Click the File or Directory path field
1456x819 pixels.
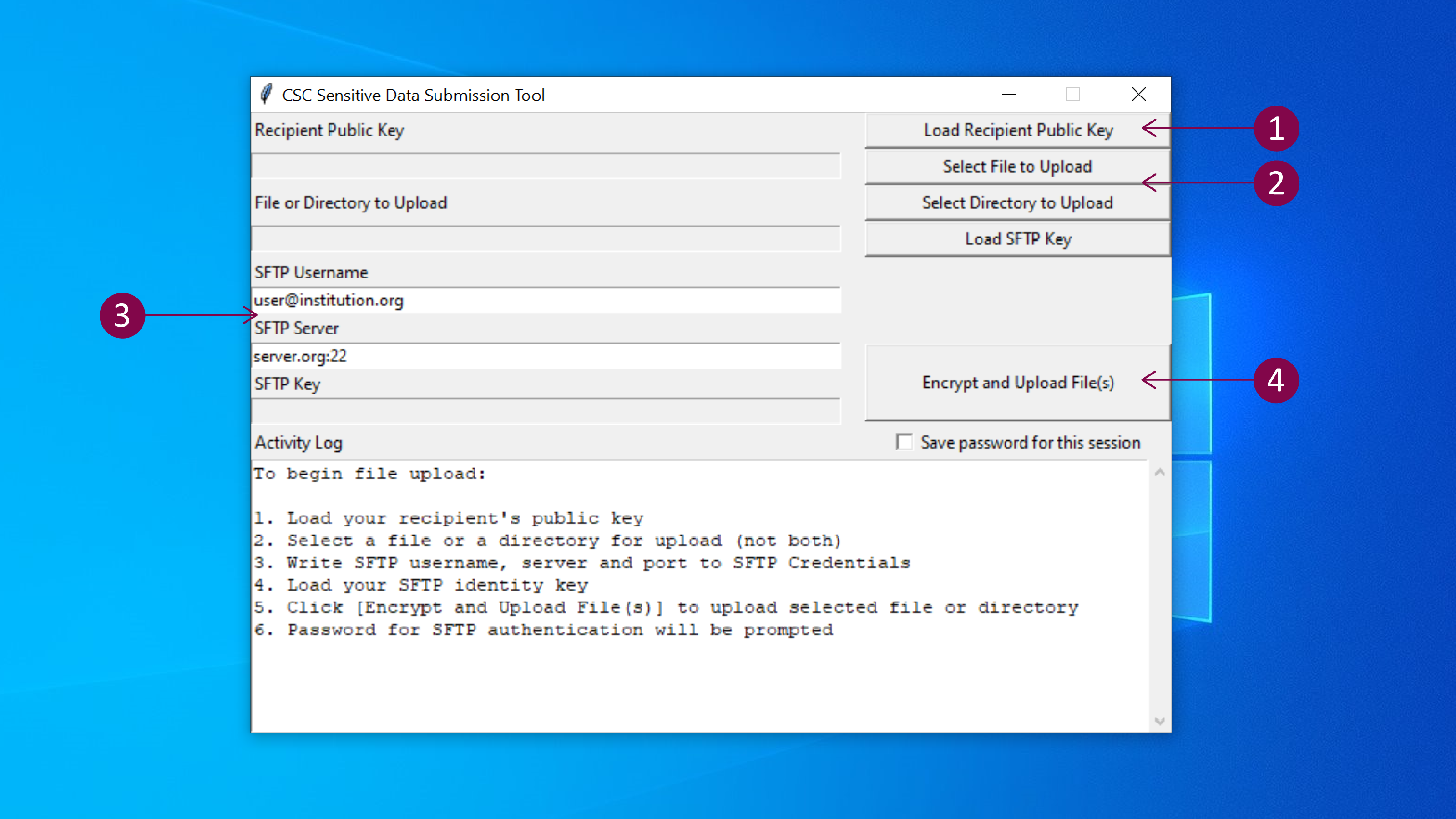click(x=546, y=239)
